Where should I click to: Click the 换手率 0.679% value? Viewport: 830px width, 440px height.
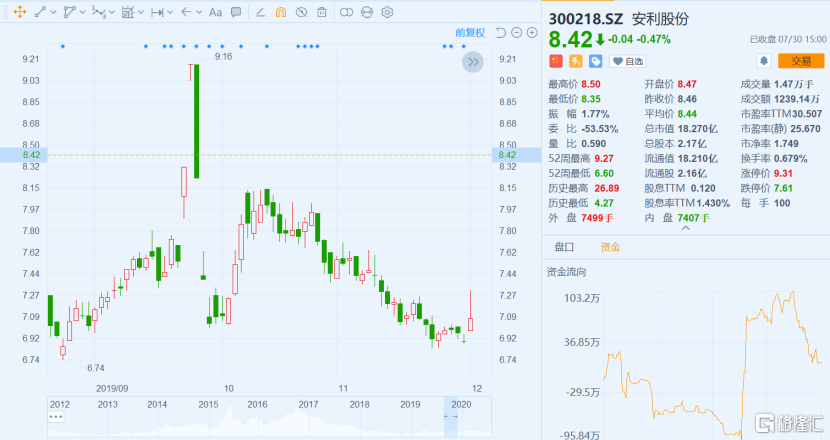pos(790,158)
